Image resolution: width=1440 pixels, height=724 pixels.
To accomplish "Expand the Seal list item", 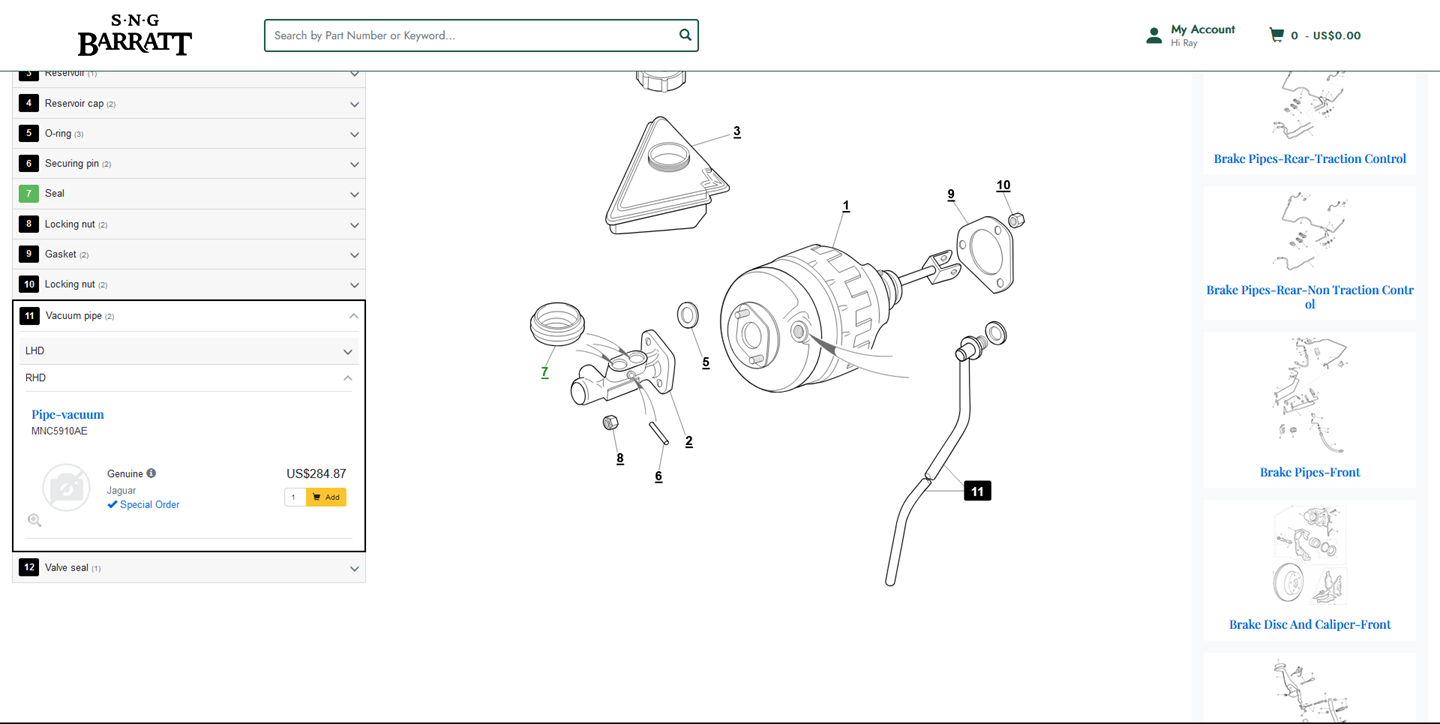I will click(354, 194).
